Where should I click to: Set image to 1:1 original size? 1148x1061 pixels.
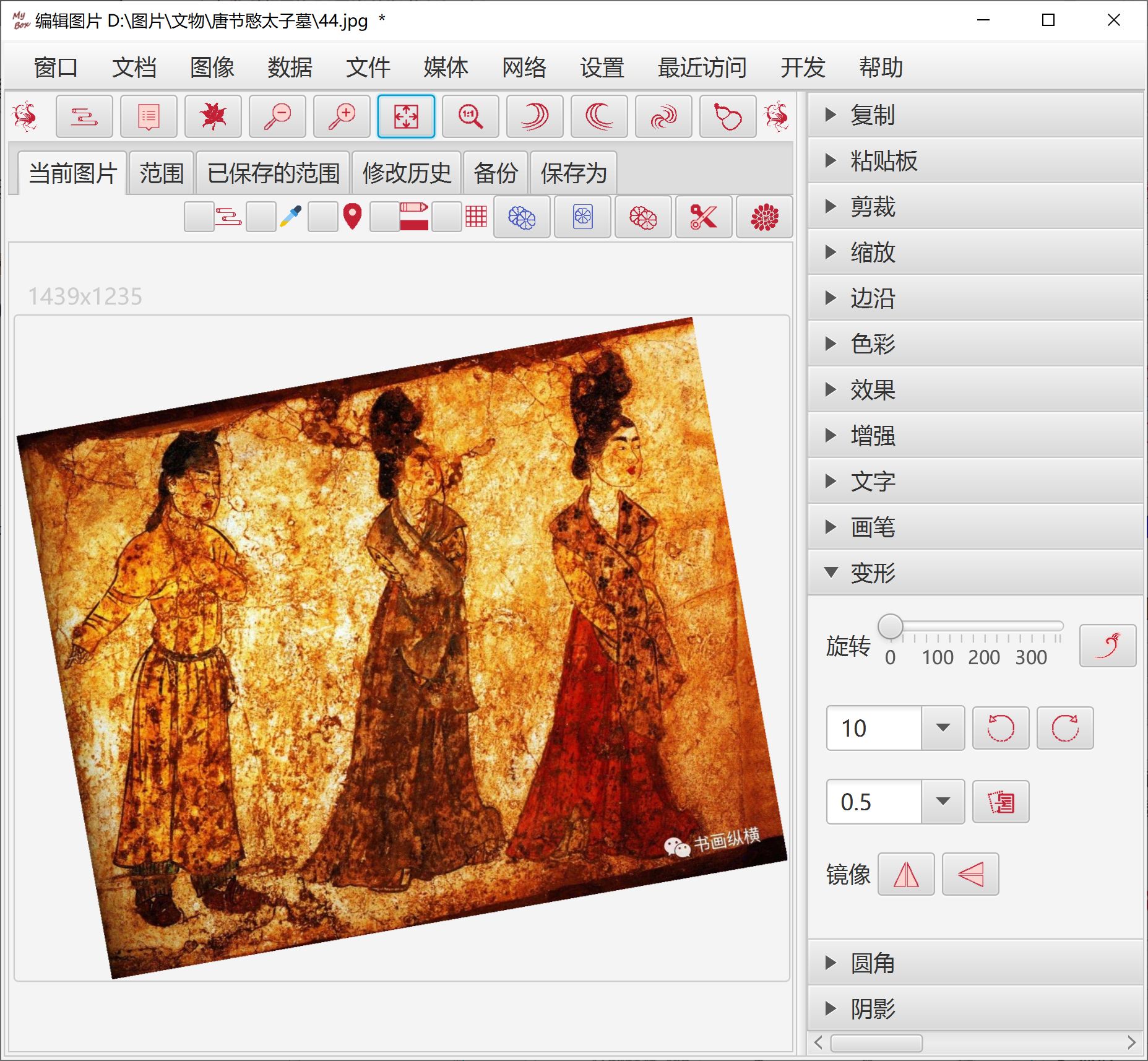[x=470, y=116]
